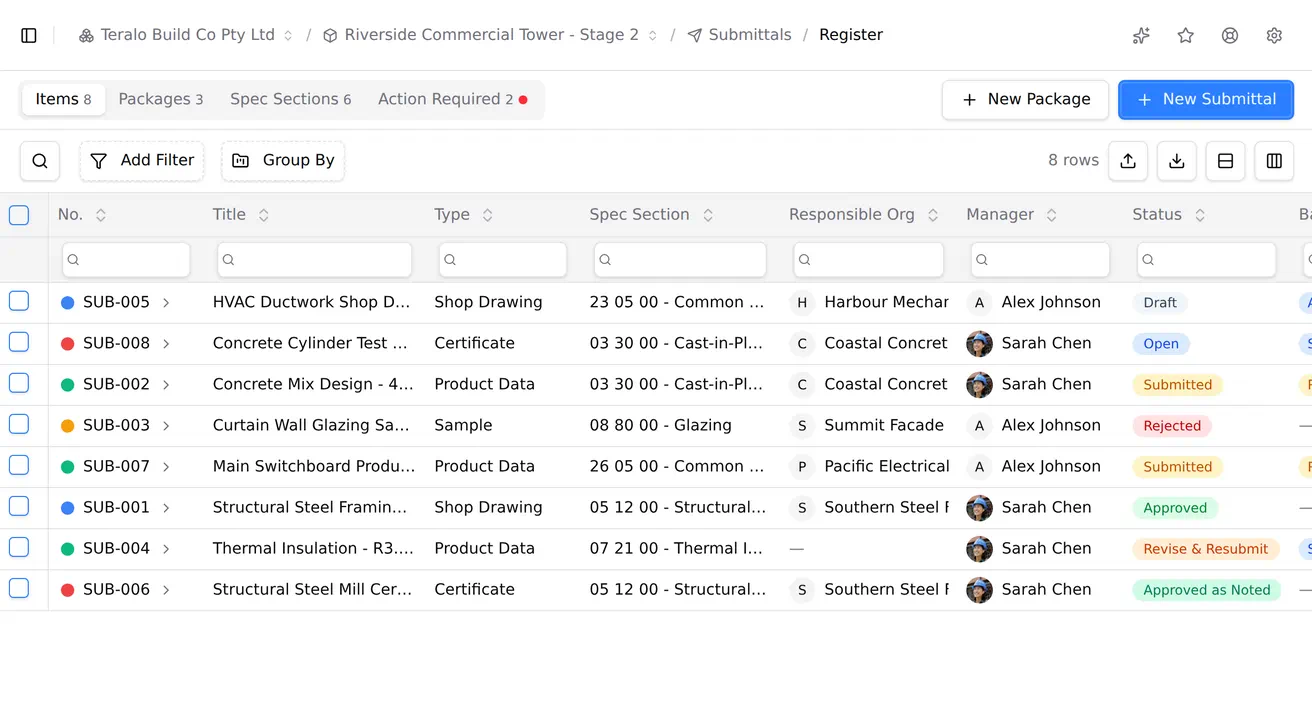Click Alex Johnson avatar in SUB-005 row

980,303
